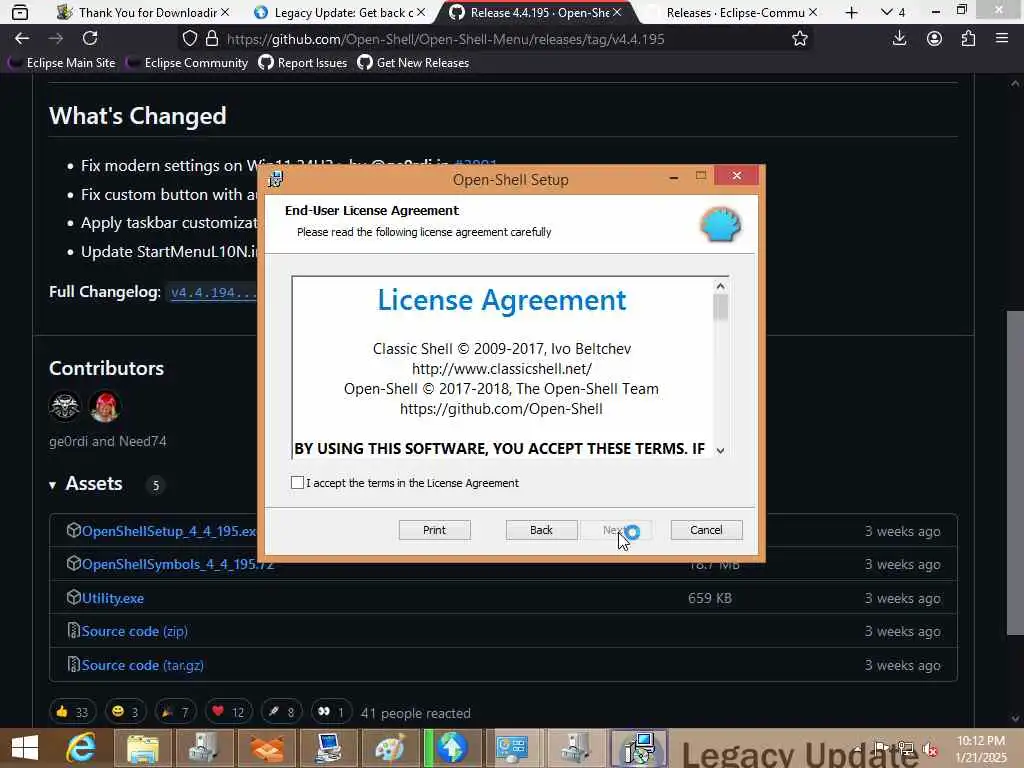Switch to Legacy Update tab
This screenshot has width=1024, height=768.
pyautogui.click(x=338, y=12)
